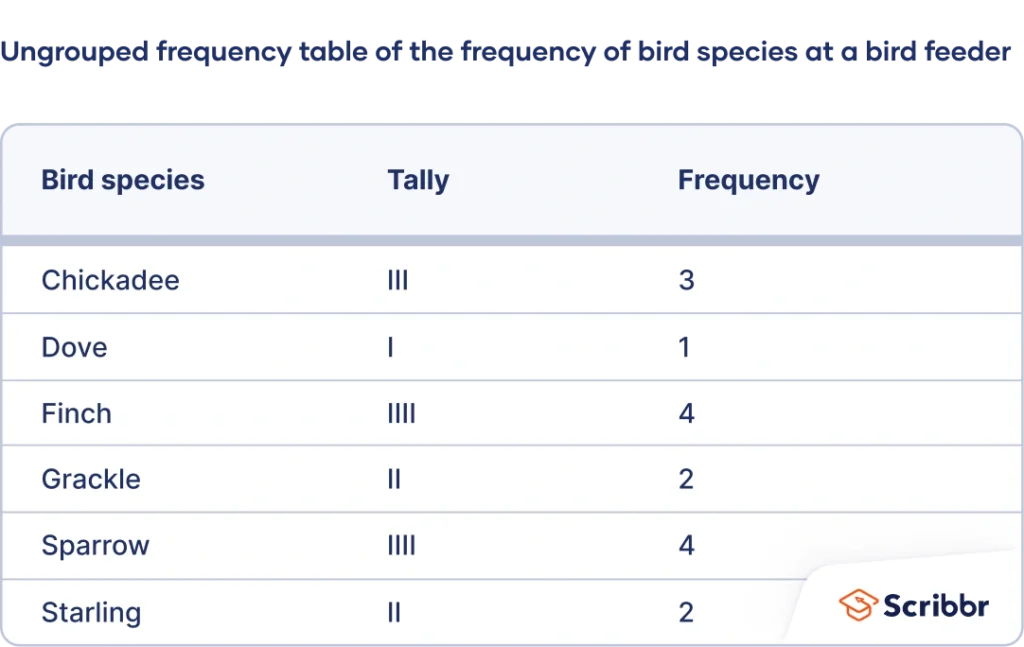The height and width of the screenshot is (647, 1024).
Task: Click the Scribbr graduation cap logo icon
Action: 858,605
